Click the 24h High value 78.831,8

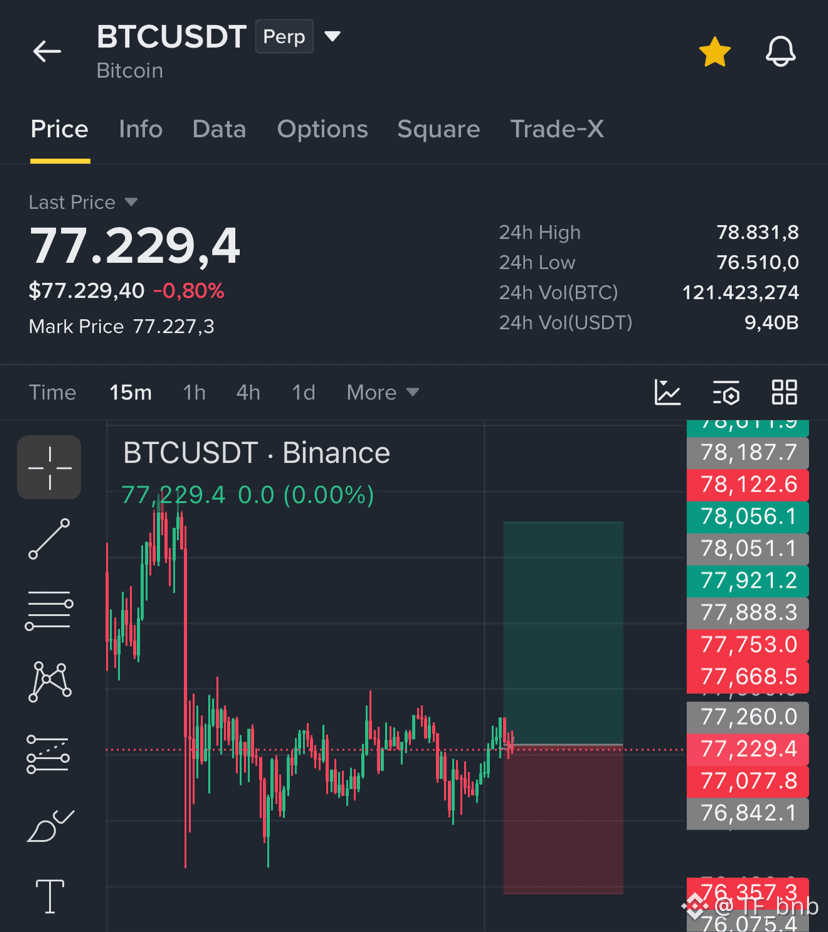[x=757, y=232]
